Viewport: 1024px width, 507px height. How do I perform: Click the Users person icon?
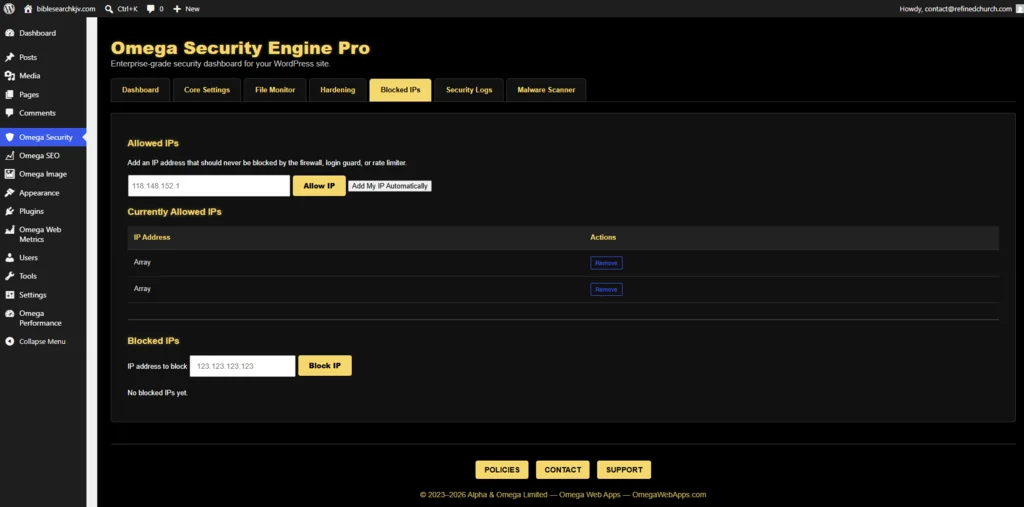pyautogui.click(x=9, y=257)
